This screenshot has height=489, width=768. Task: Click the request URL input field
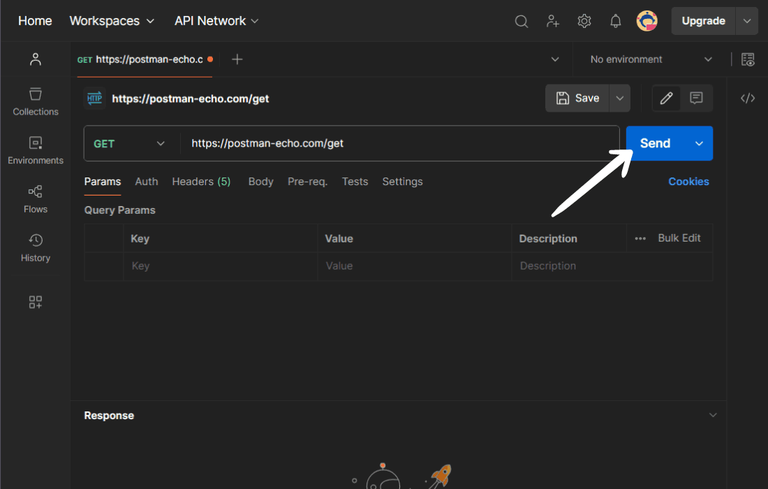click(400, 144)
